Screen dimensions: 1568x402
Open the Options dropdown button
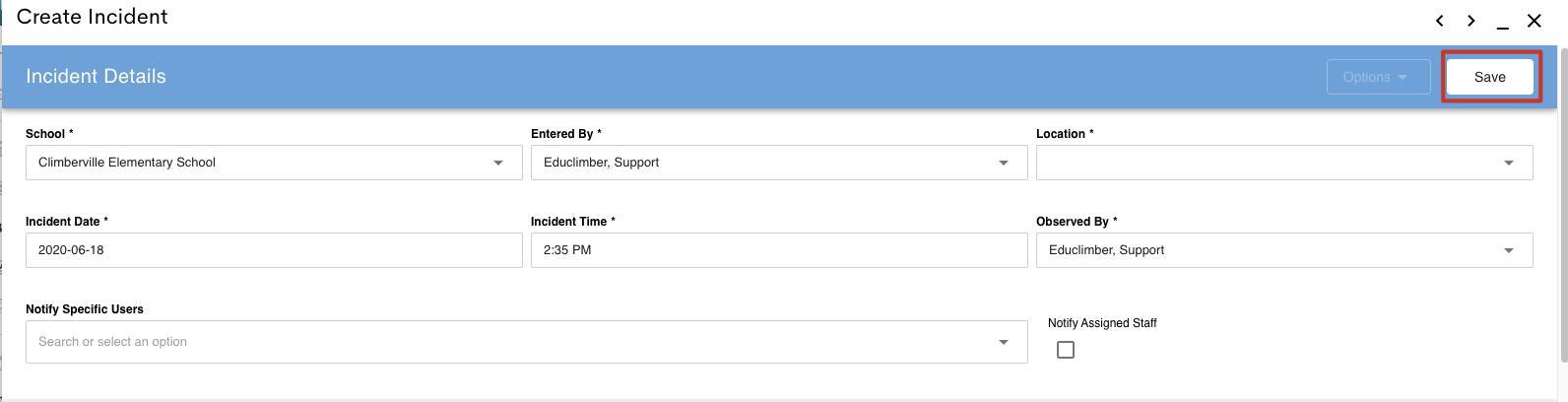(1379, 77)
